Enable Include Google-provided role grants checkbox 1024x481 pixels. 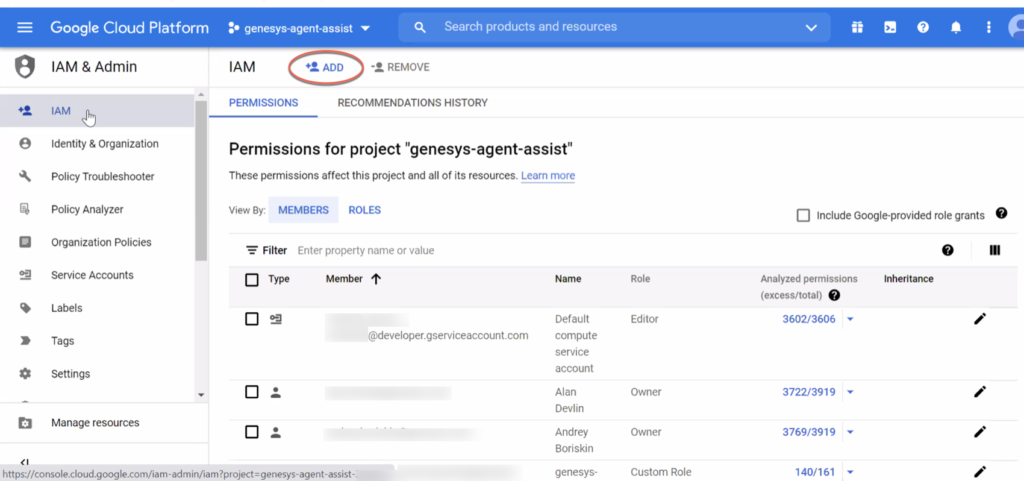[803, 215]
